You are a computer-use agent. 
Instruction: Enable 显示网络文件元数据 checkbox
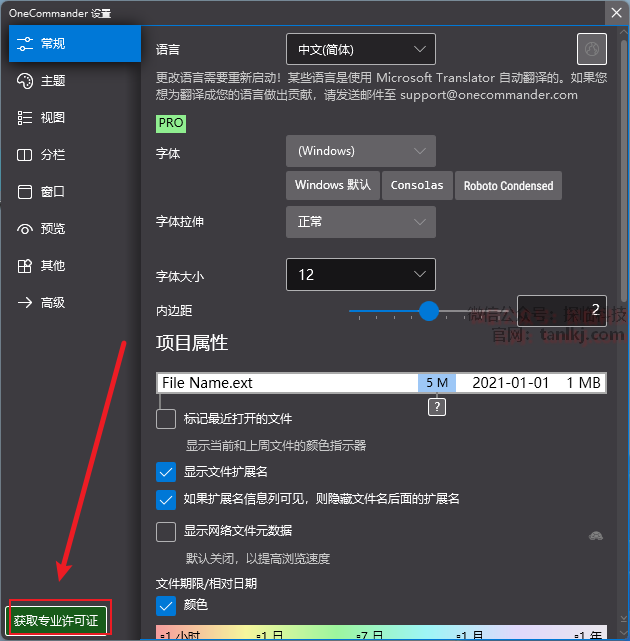click(x=166, y=532)
